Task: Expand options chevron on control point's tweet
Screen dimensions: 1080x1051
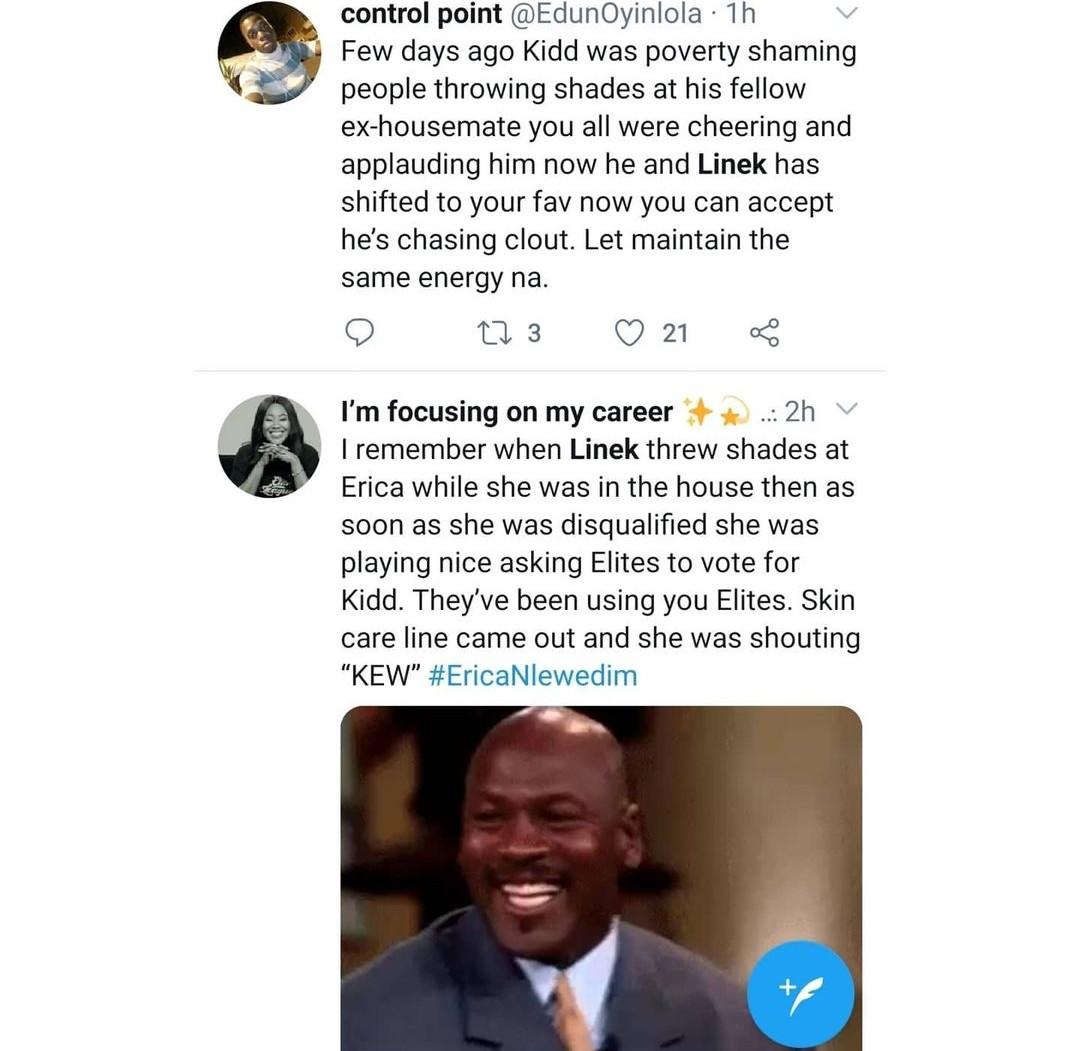Action: click(x=846, y=14)
